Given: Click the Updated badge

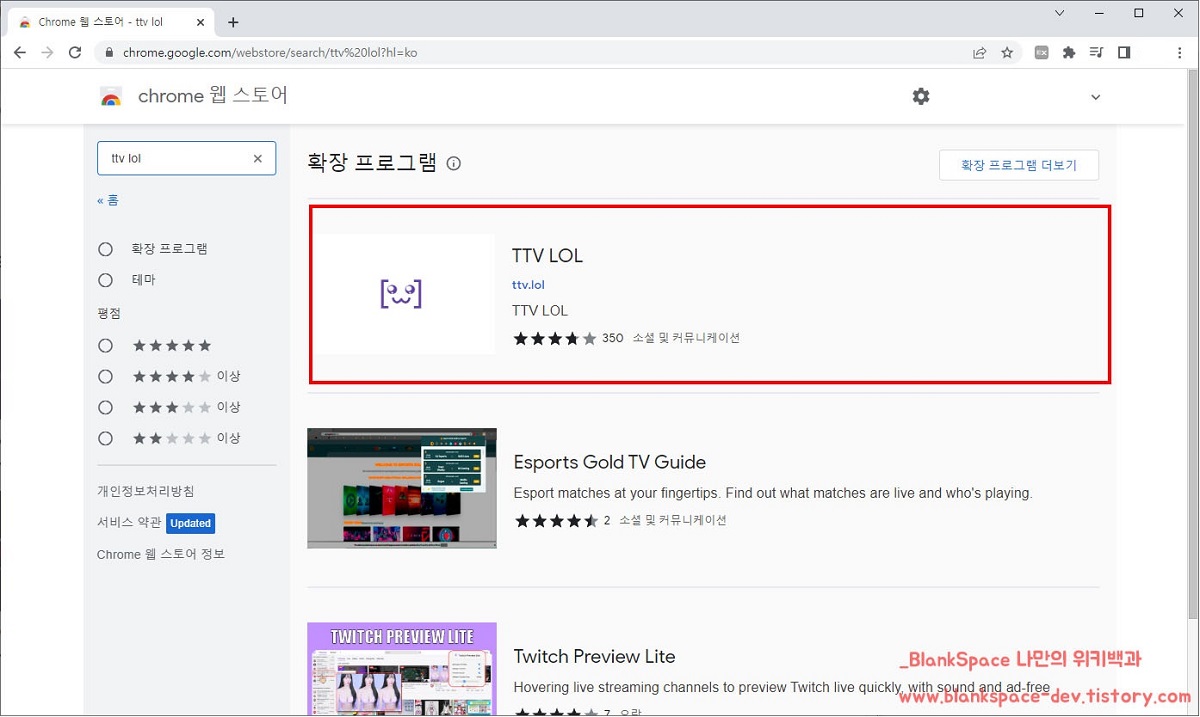Looking at the screenshot, I should [x=190, y=523].
